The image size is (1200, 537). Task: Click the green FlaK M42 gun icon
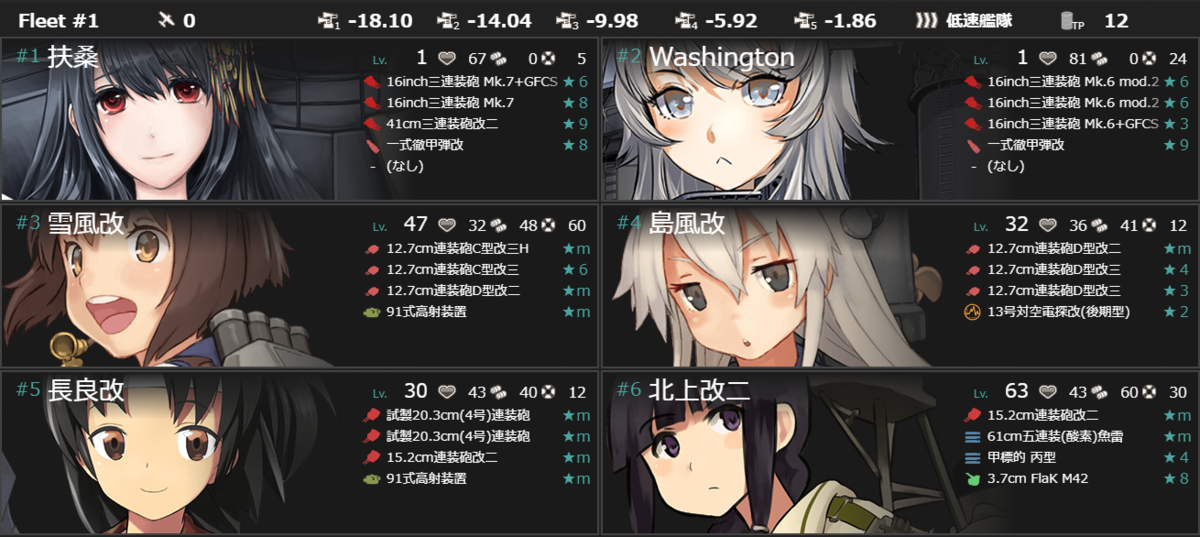point(970,478)
